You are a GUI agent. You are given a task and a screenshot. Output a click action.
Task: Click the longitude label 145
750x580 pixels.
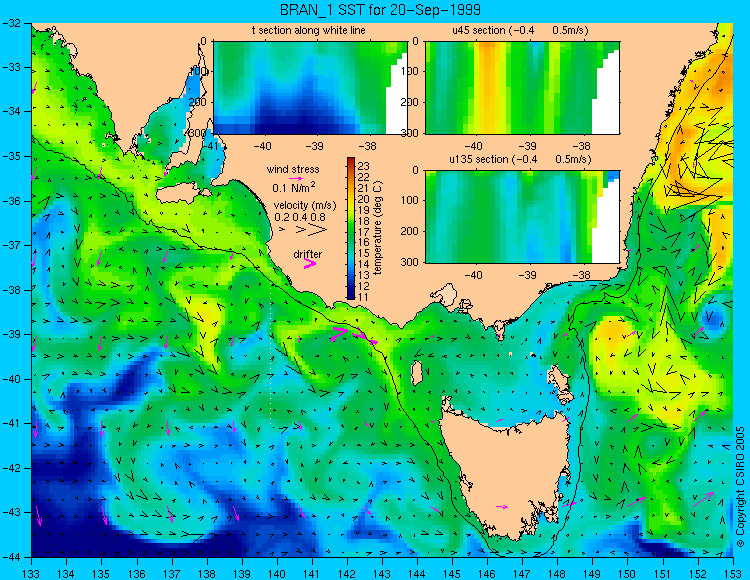pyautogui.click(x=452, y=574)
